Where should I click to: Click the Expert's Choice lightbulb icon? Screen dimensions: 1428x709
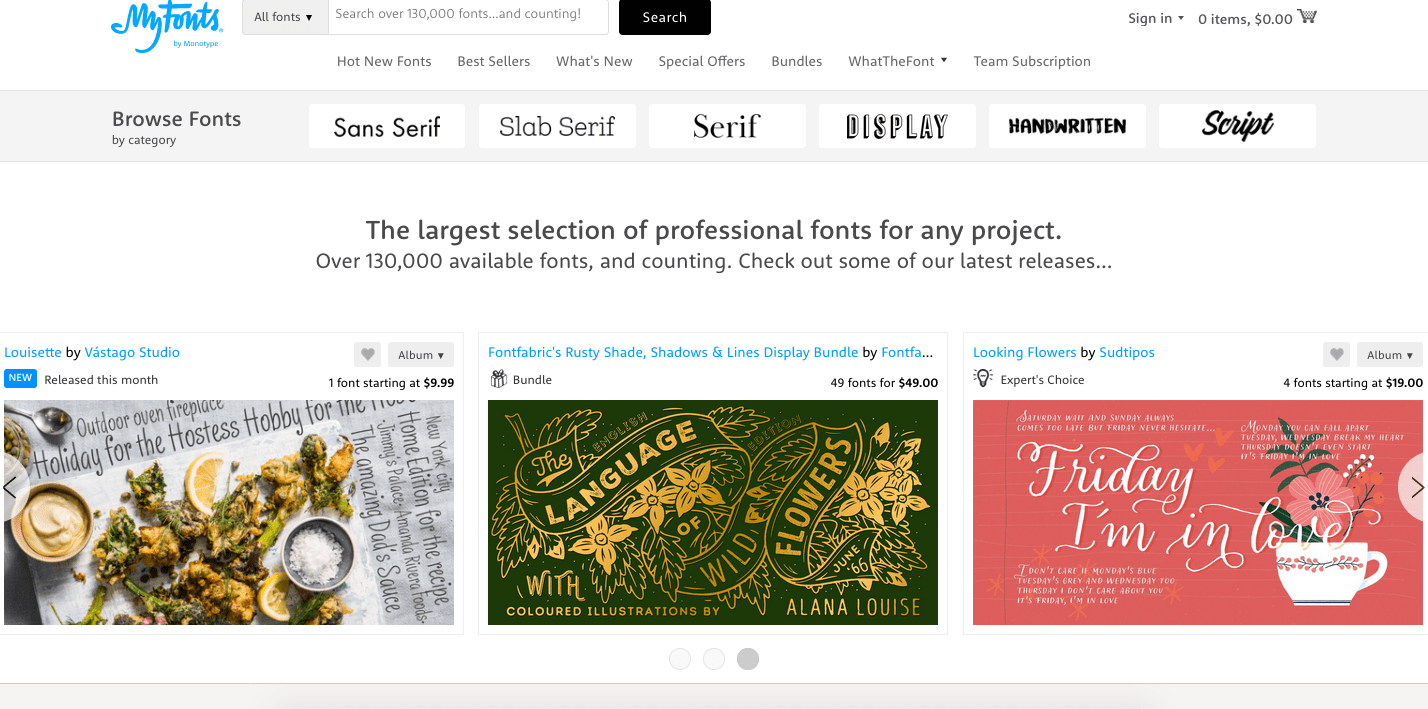click(x=983, y=379)
